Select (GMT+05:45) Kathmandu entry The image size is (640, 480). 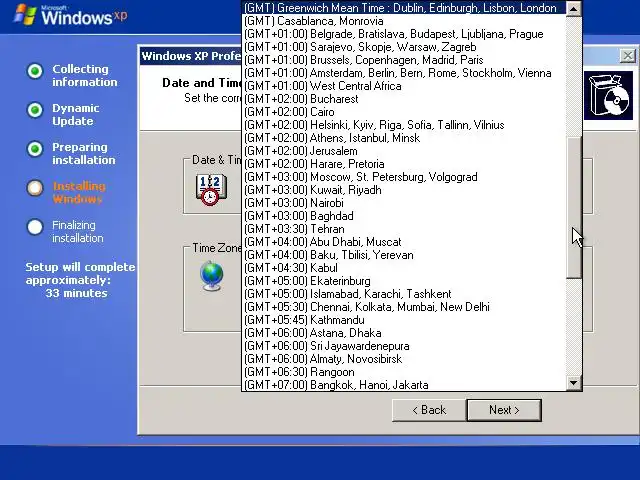pyautogui.click(x=404, y=320)
